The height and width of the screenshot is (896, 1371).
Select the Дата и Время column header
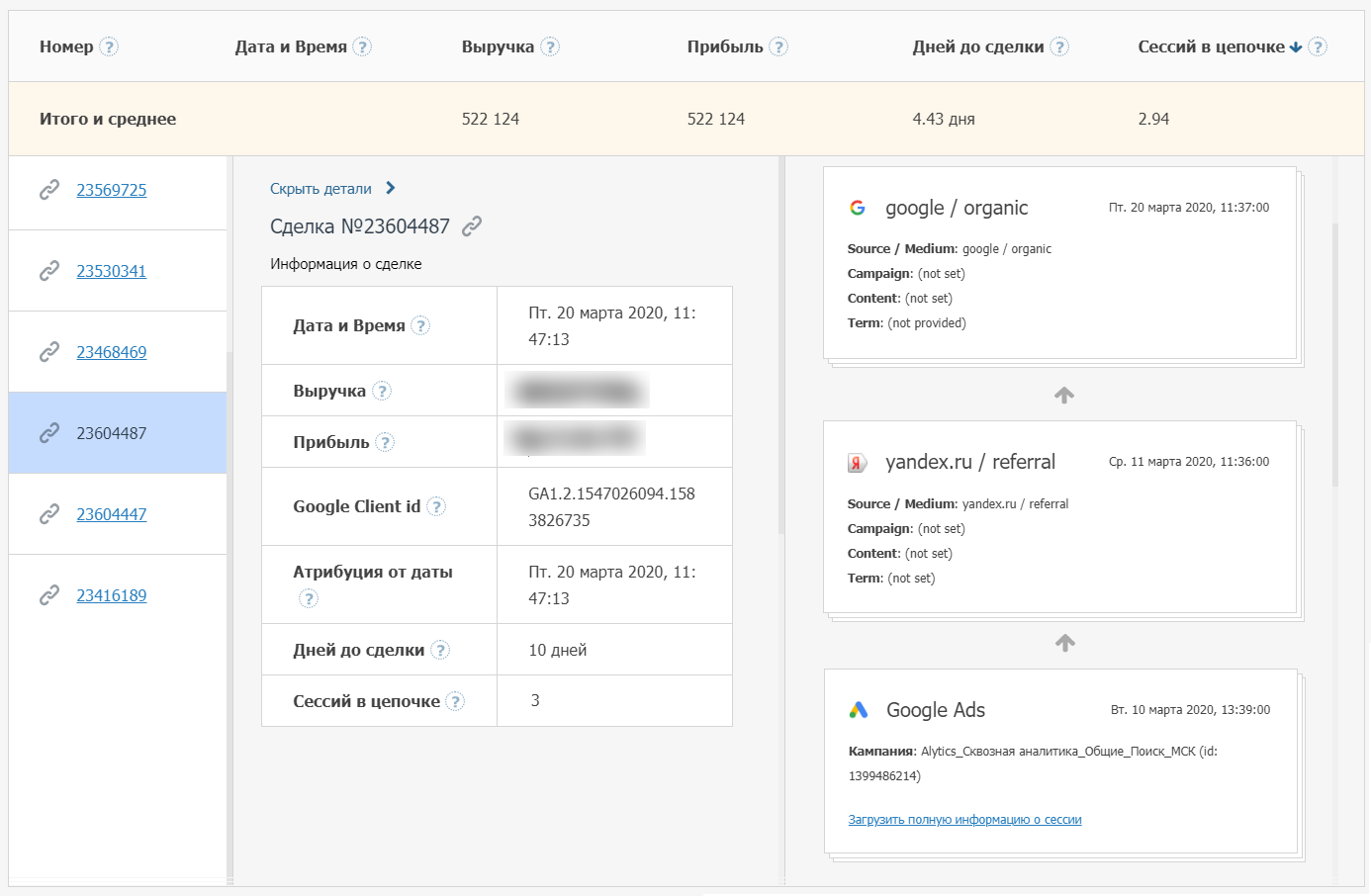click(x=291, y=46)
